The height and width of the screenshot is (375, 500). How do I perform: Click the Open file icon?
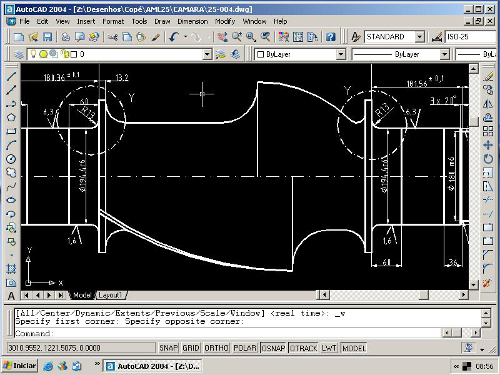(x=33, y=37)
